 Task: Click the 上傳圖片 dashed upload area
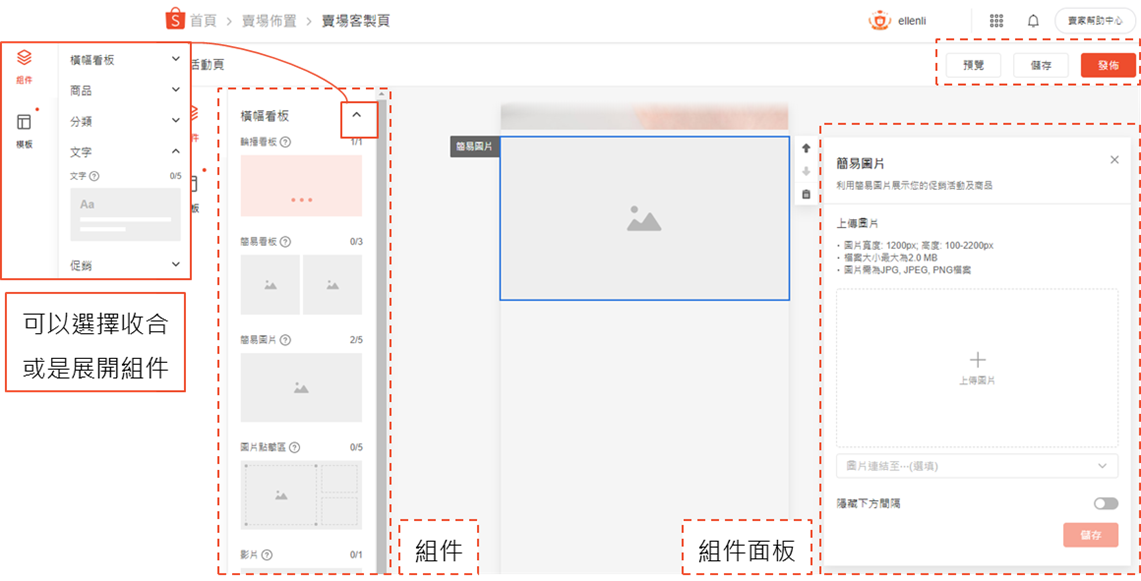pyautogui.click(x=977, y=368)
